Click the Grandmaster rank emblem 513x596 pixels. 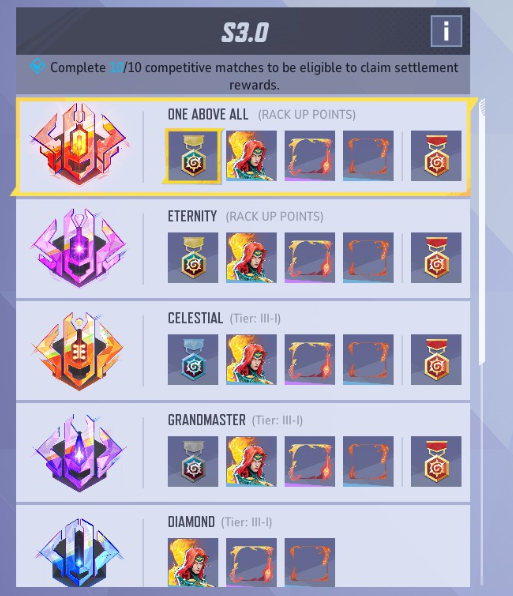(79, 453)
